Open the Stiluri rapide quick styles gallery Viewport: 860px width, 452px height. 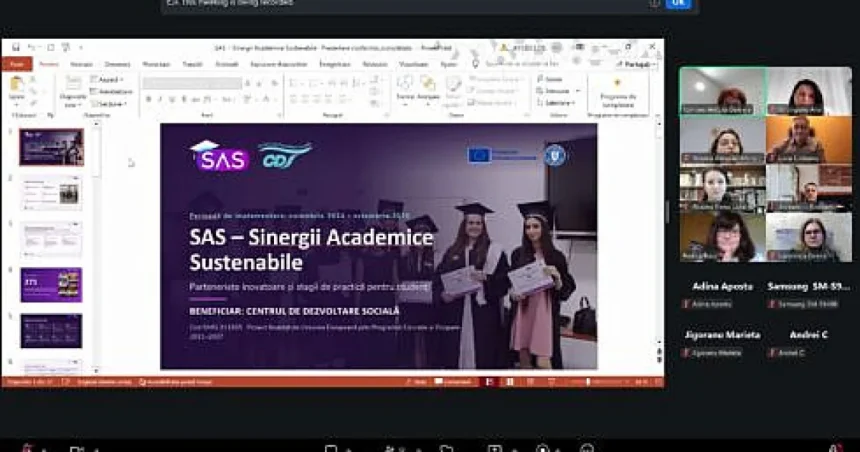[x=453, y=91]
